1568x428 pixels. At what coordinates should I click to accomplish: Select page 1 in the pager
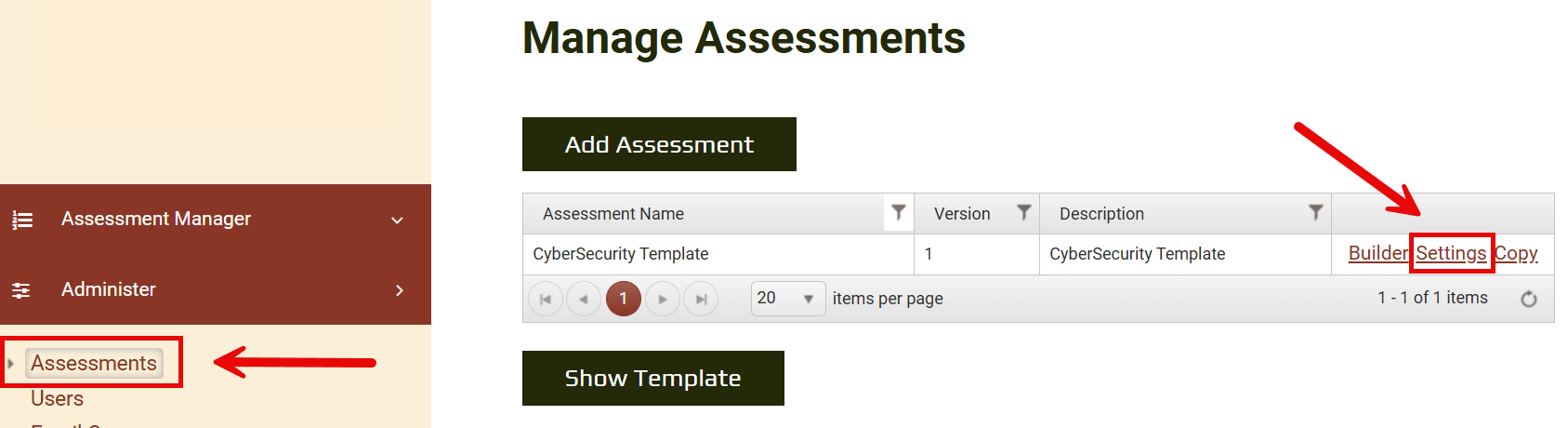tap(624, 299)
